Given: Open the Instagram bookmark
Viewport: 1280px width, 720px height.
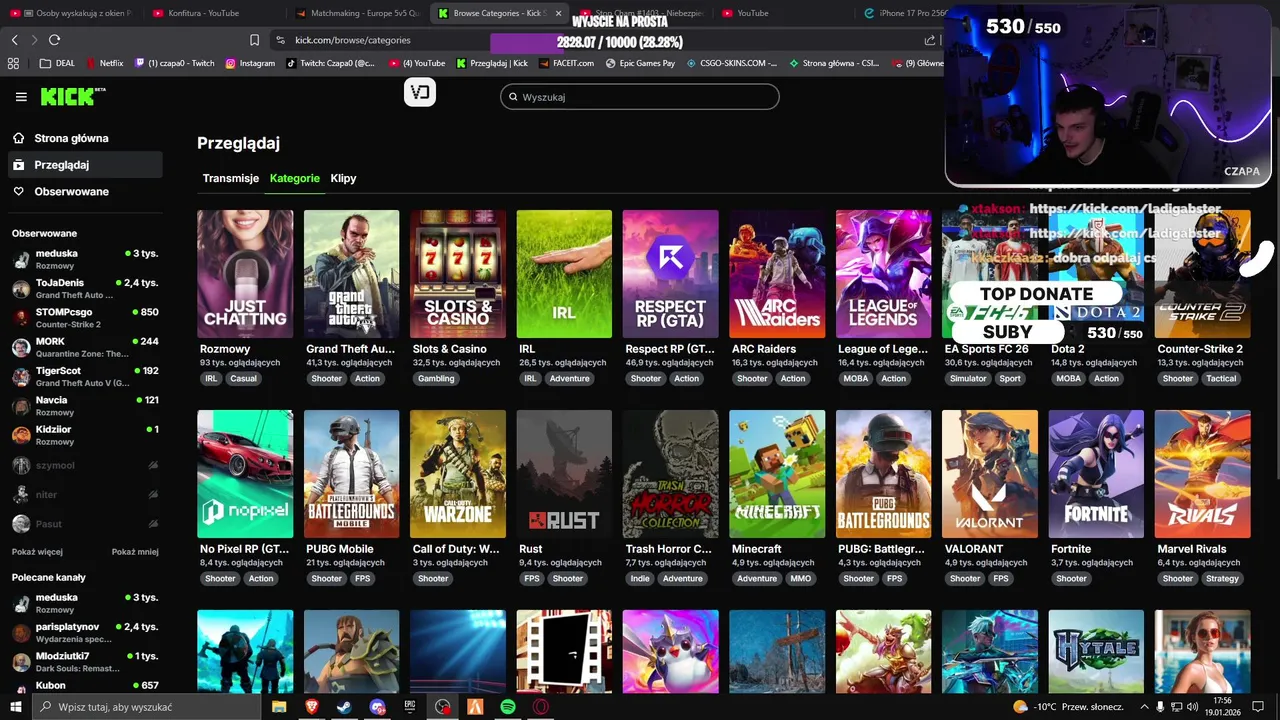Looking at the screenshot, I should point(250,63).
